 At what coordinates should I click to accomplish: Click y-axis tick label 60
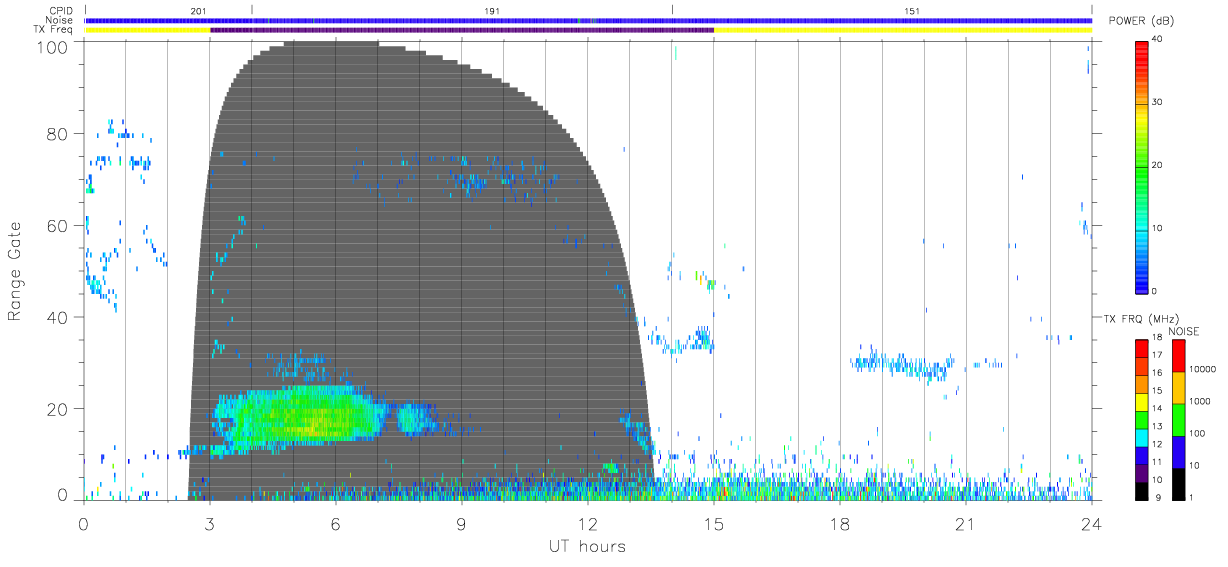[x=58, y=226]
